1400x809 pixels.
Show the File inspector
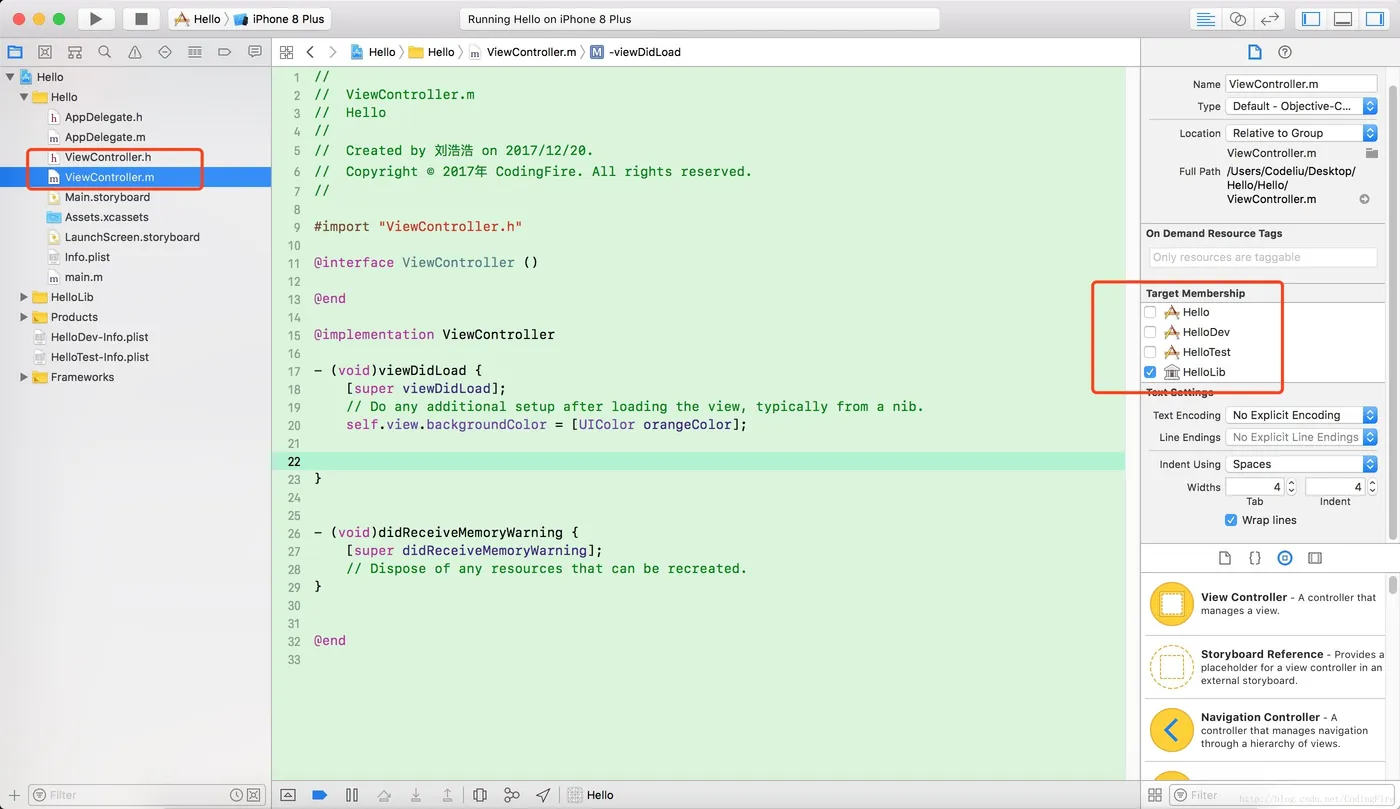coord(1254,52)
